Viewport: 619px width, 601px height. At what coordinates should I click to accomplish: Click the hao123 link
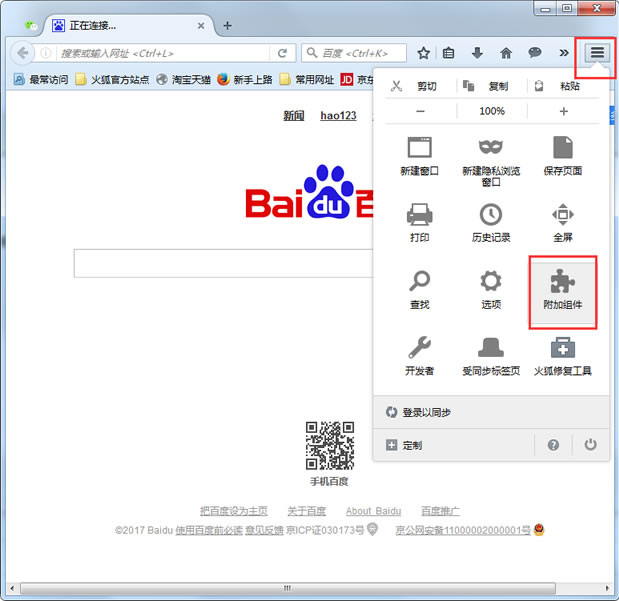click(x=338, y=116)
